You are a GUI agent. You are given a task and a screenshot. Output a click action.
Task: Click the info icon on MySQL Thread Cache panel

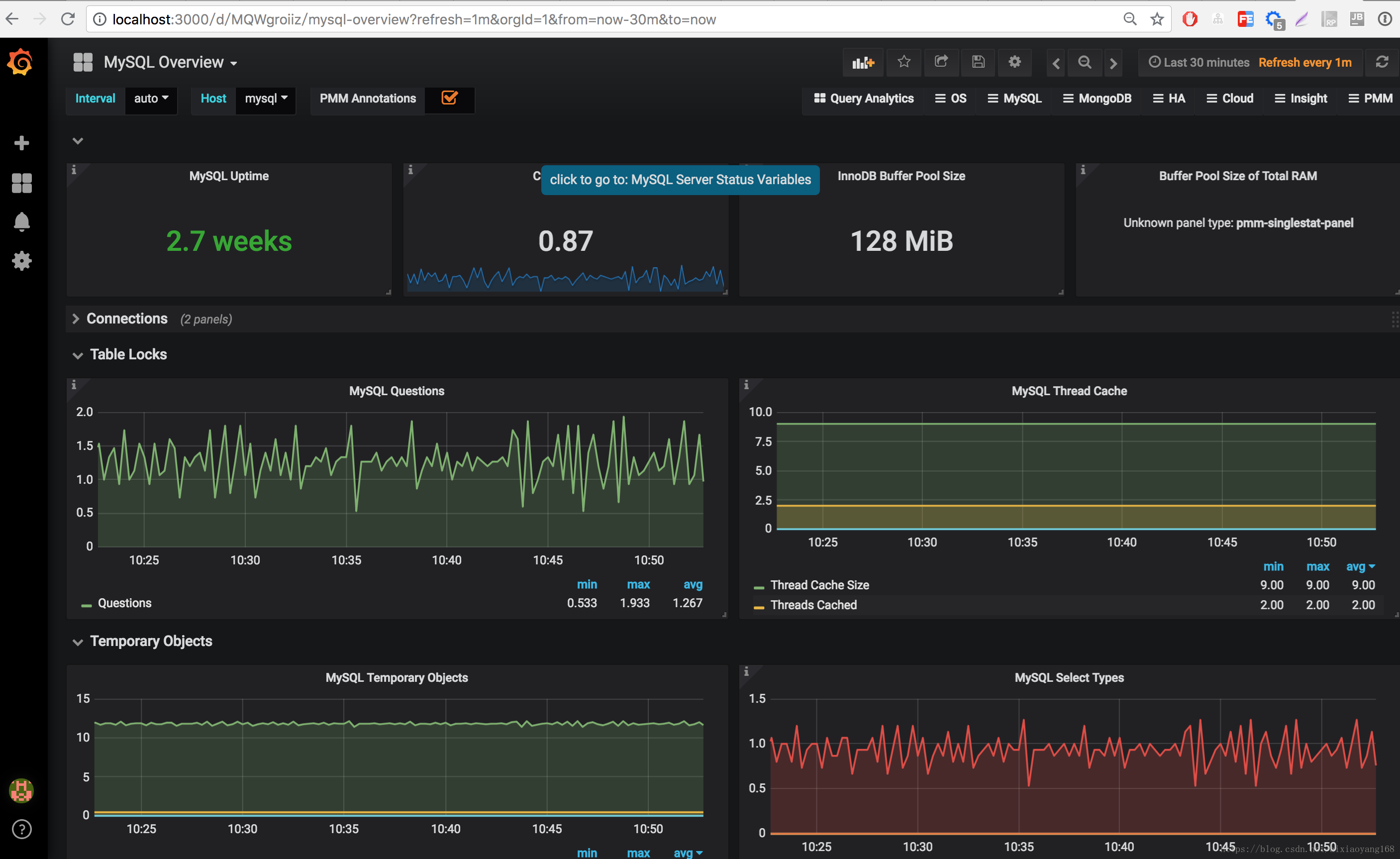[x=746, y=385]
